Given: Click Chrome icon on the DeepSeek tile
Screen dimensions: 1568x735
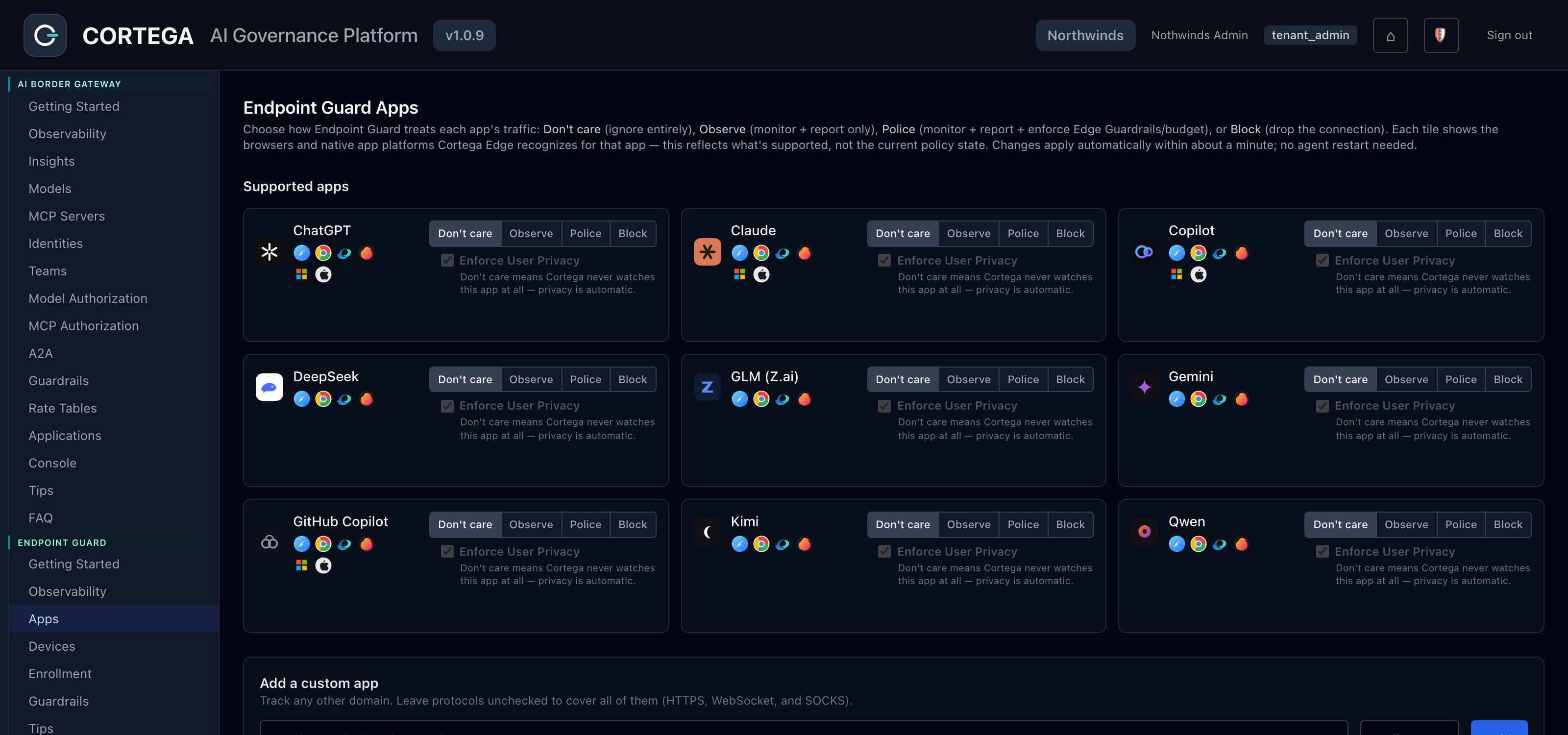Looking at the screenshot, I should pyautogui.click(x=323, y=399).
